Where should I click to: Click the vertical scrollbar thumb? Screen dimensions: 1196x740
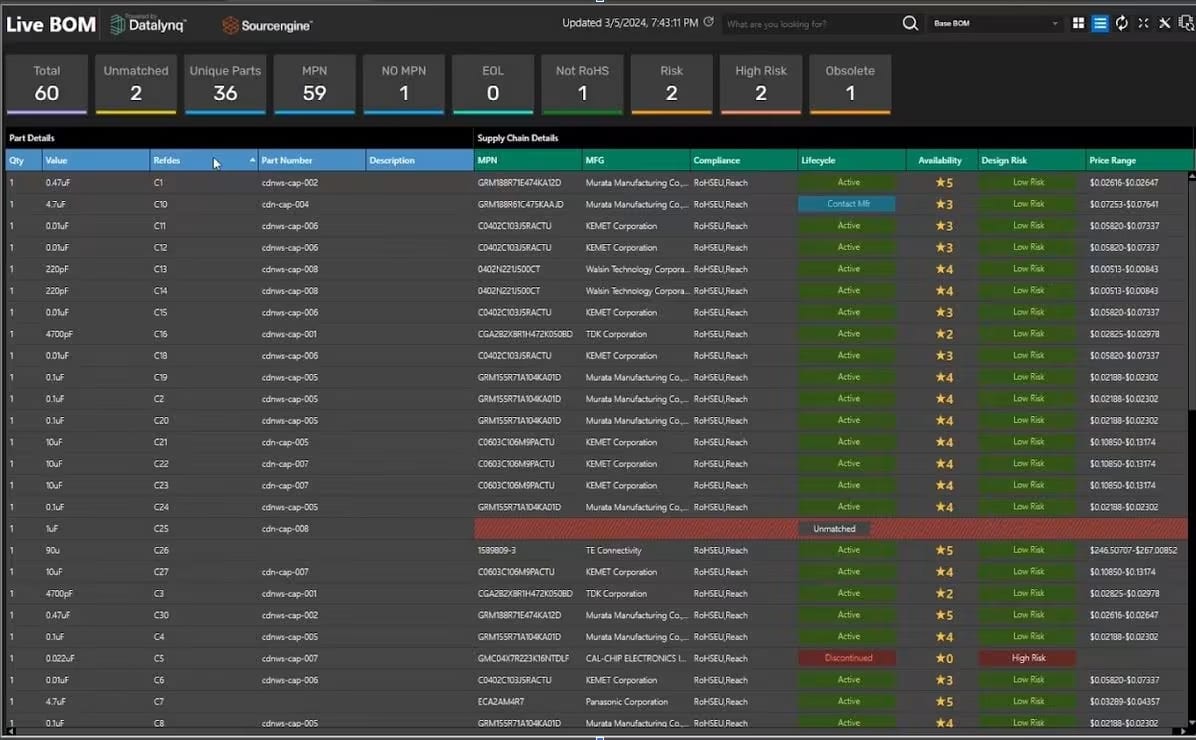click(1191, 295)
